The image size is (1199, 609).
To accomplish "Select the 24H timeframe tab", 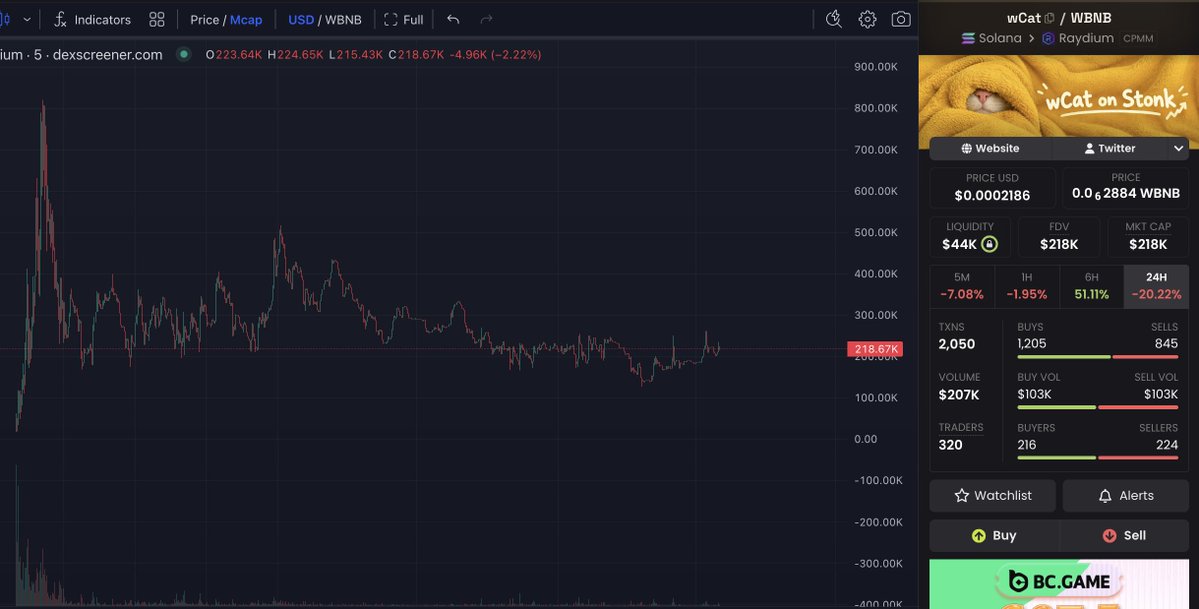I will [1156, 286].
